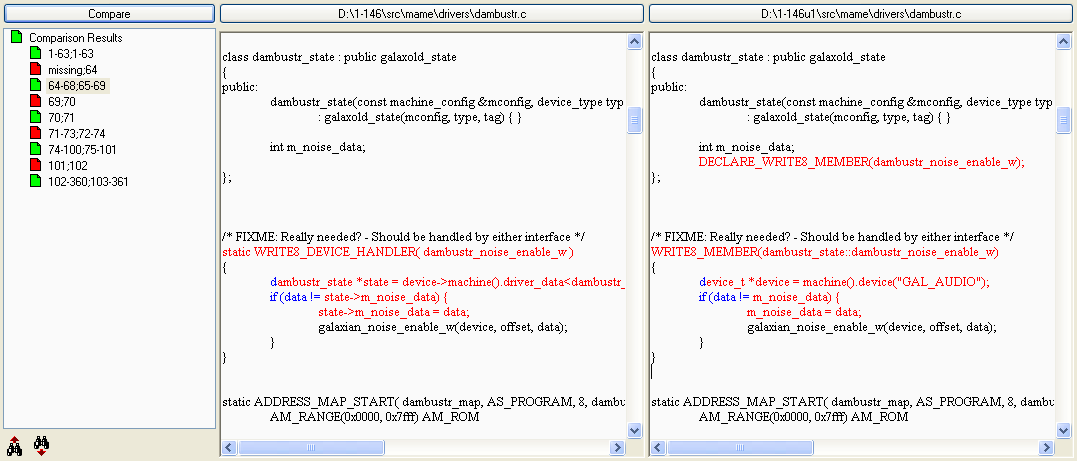Click the green icon next to 1-63;1-63

click(36, 54)
